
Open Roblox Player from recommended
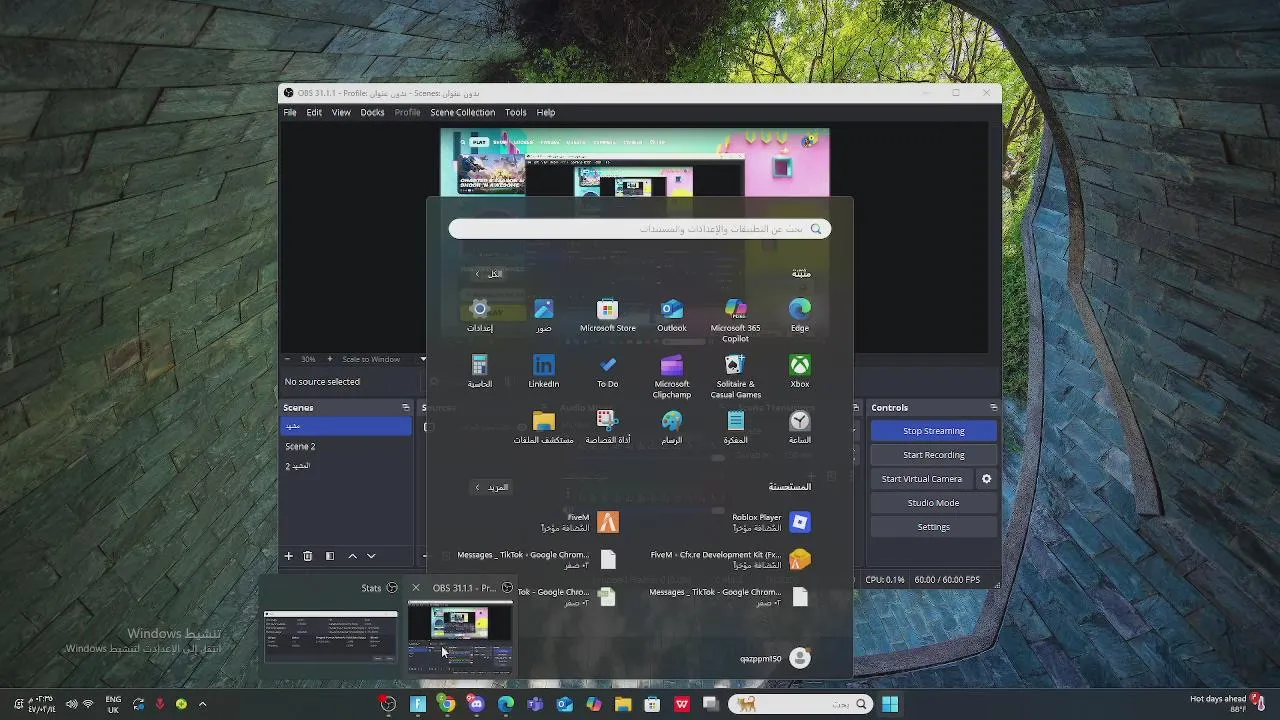coord(770,522)
